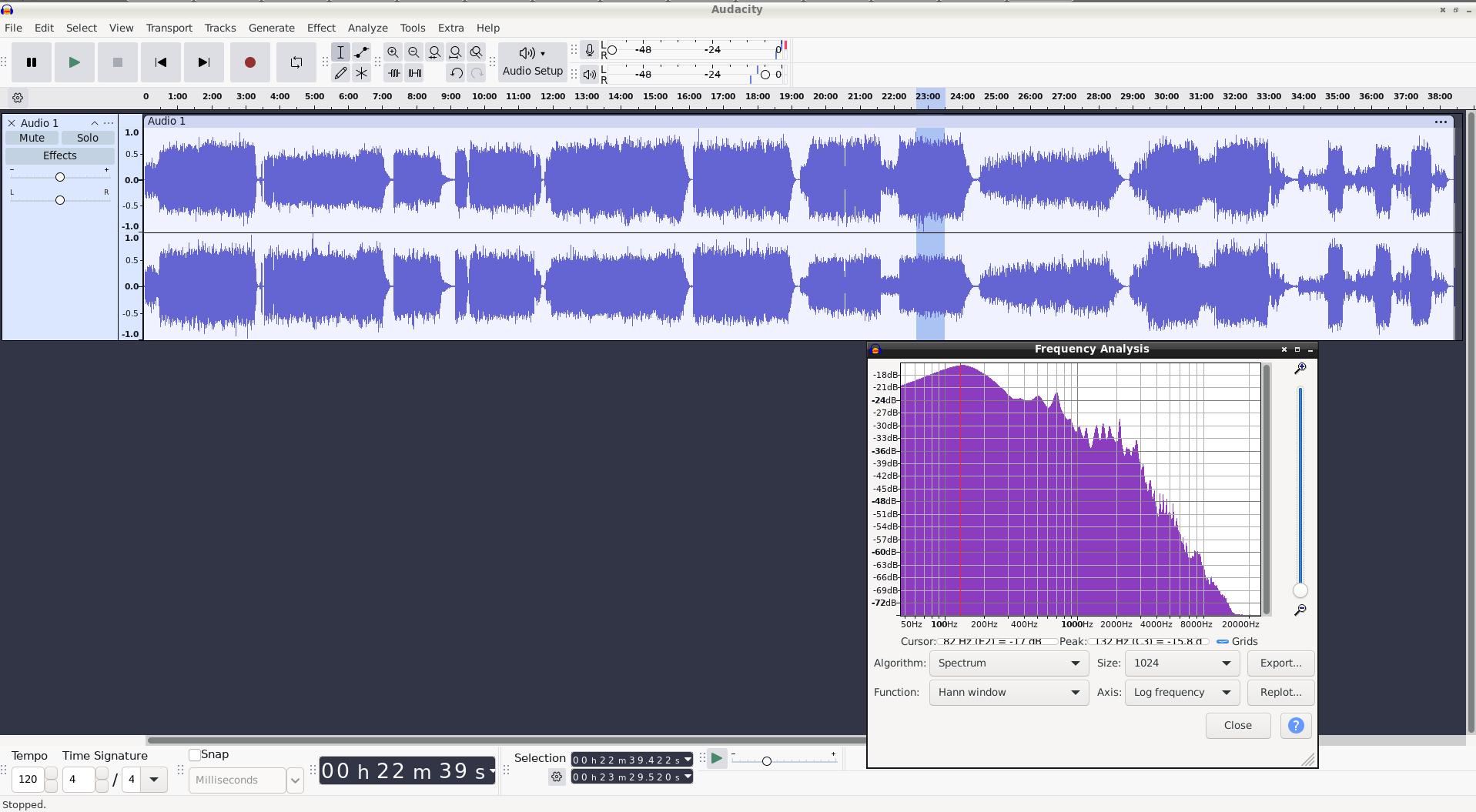The height and width of the screenshot is (812, 1476).
Task: Open the Analyze menu
Action: click(x=368, y=28)
